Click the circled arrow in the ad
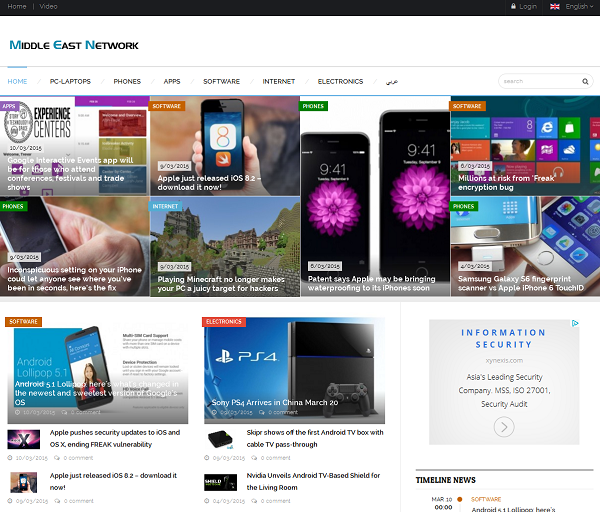 (504, 427)
